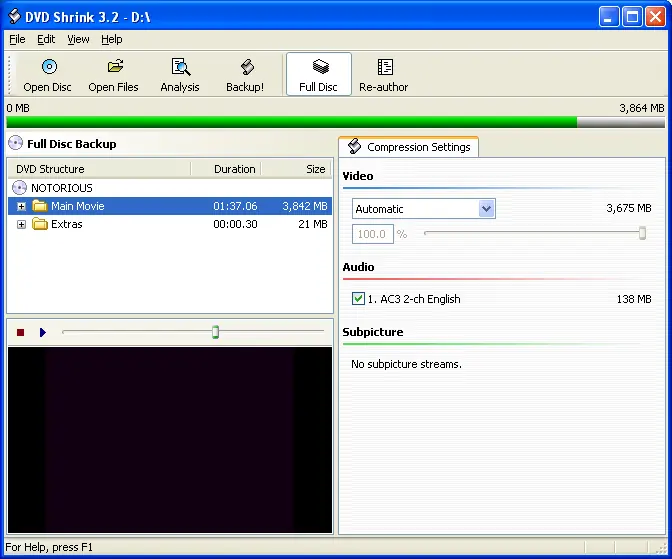
Task: Click the Size column header
Action: click(x=297, y=169)
